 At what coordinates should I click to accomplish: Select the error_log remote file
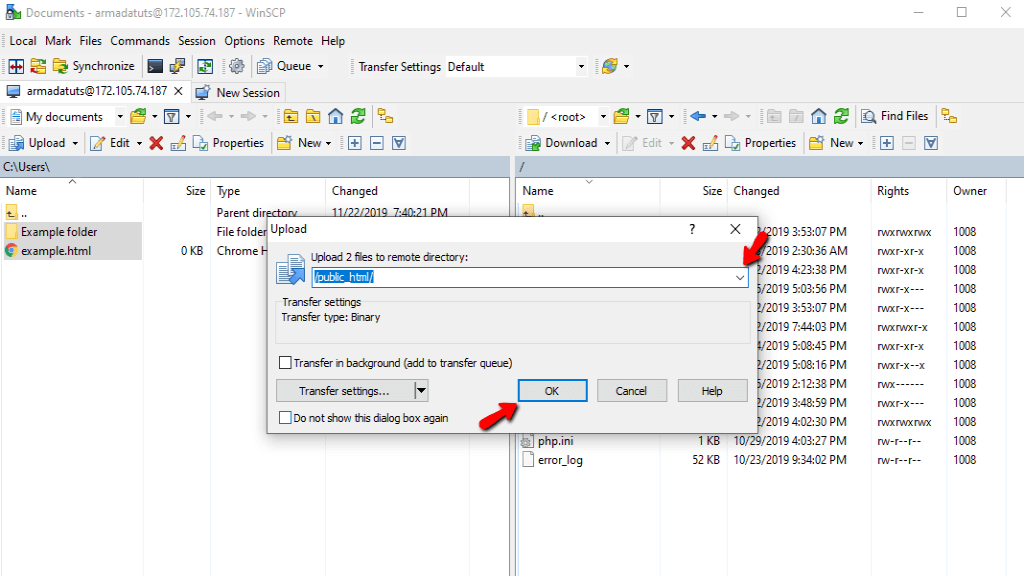click(560, 460)
